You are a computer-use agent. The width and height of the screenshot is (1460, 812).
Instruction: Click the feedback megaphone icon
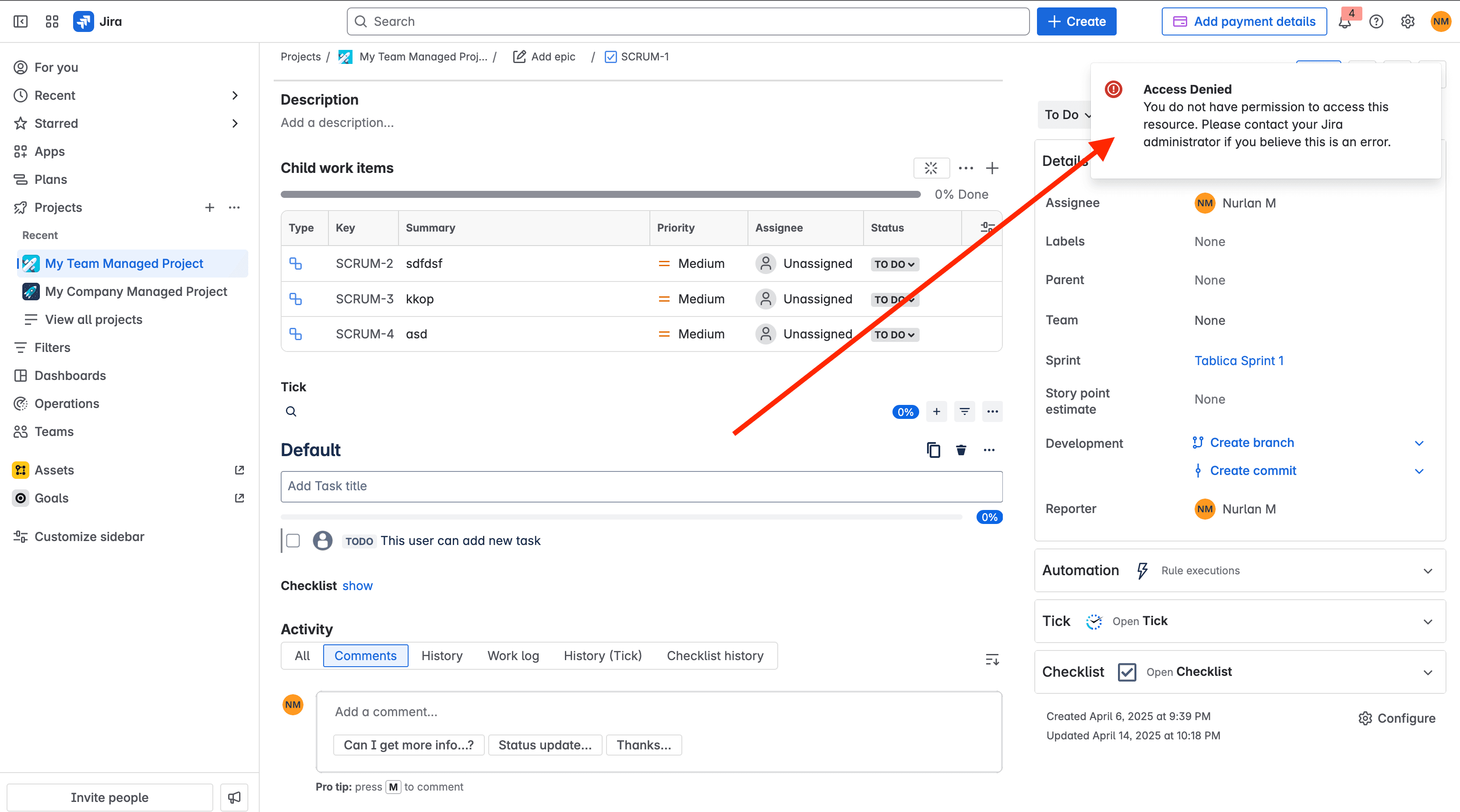click(234, 797)
